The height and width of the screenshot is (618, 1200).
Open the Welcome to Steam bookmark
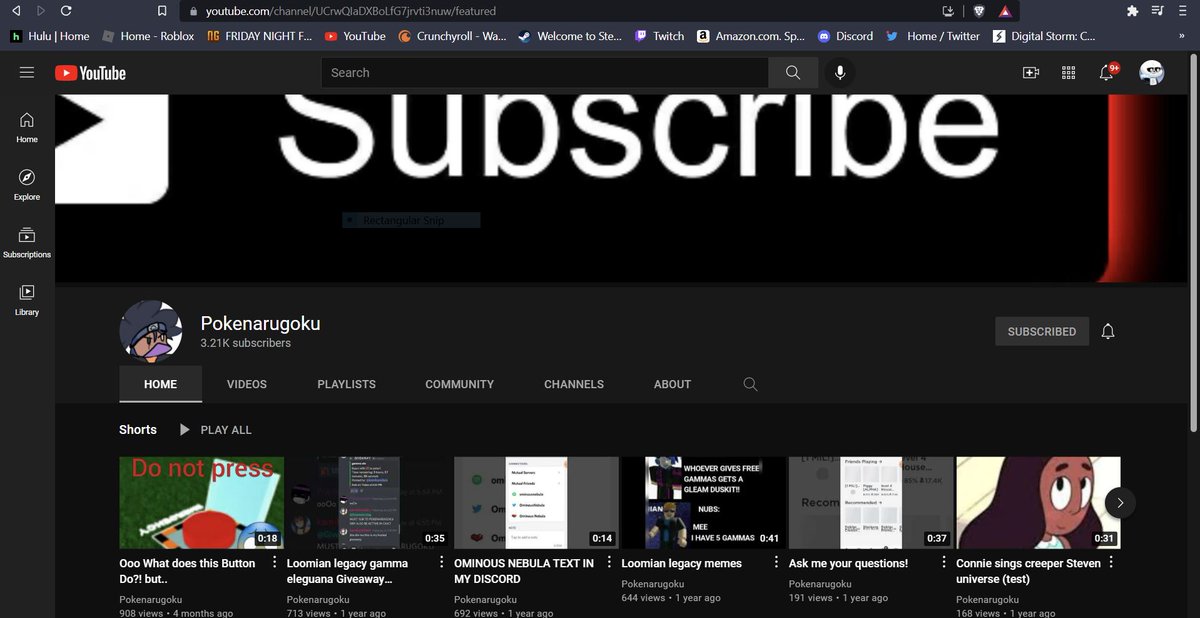570,36
